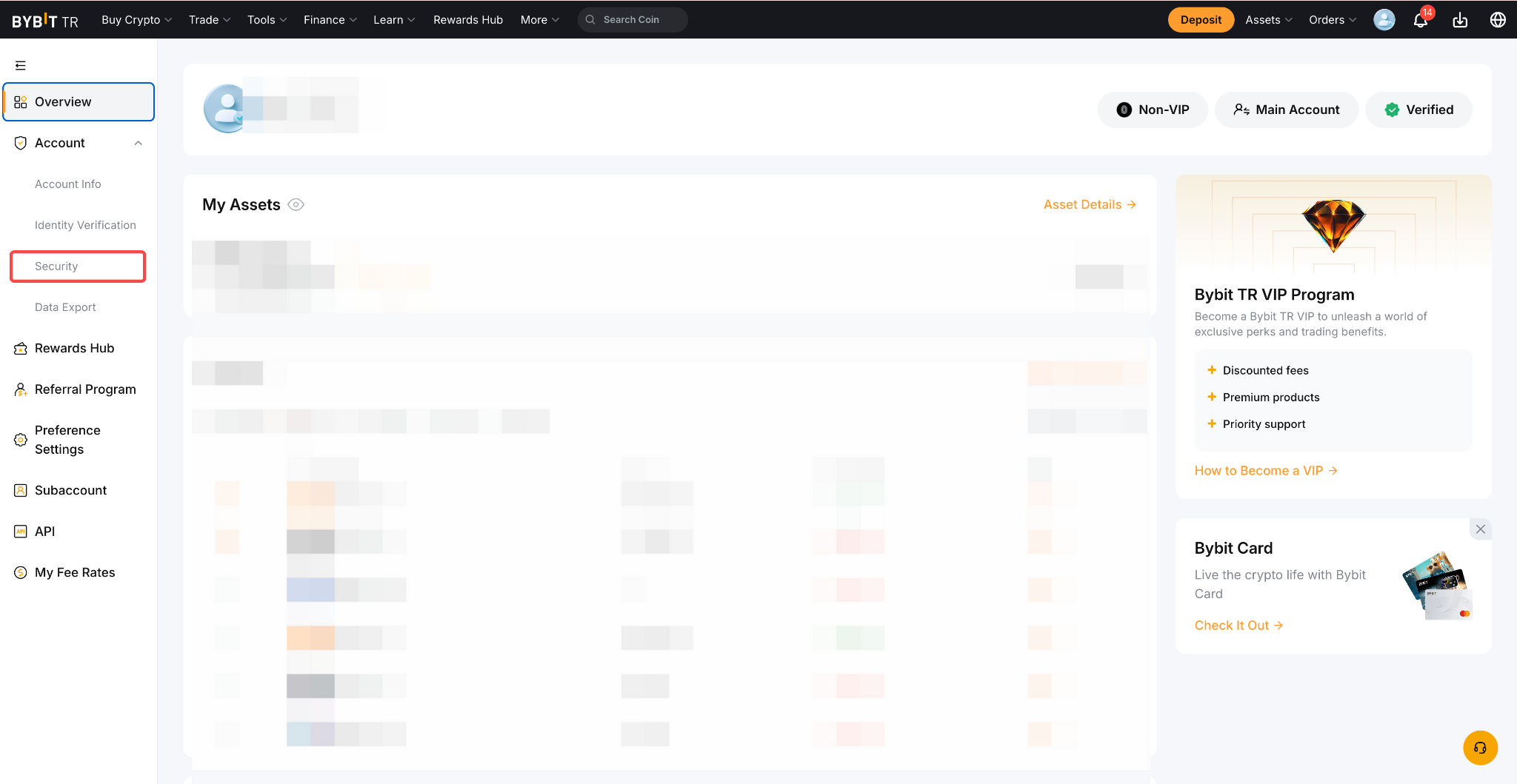Open API page from the sidebar
The image size is (1517, 784).
tap(44, 532)
